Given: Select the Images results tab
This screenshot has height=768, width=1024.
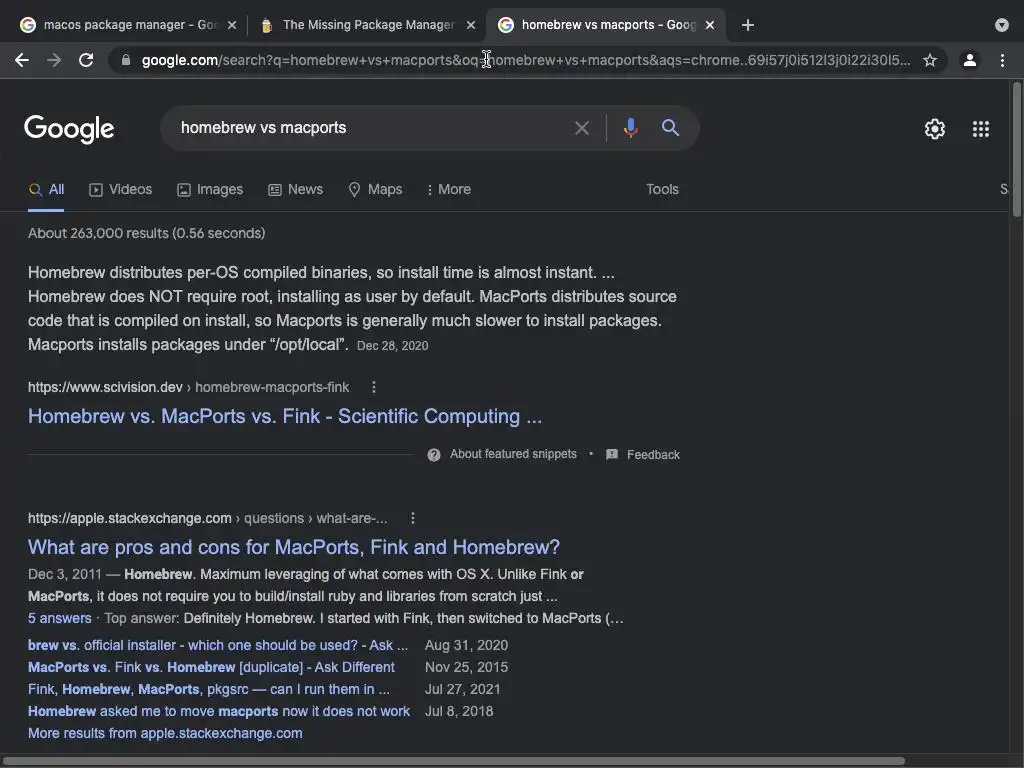Looking at the screenshot, I should click(210, 189).
